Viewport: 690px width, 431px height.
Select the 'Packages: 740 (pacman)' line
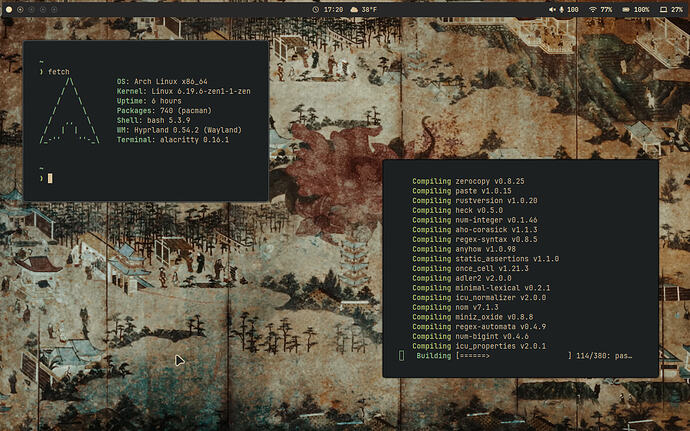point(164,111)
